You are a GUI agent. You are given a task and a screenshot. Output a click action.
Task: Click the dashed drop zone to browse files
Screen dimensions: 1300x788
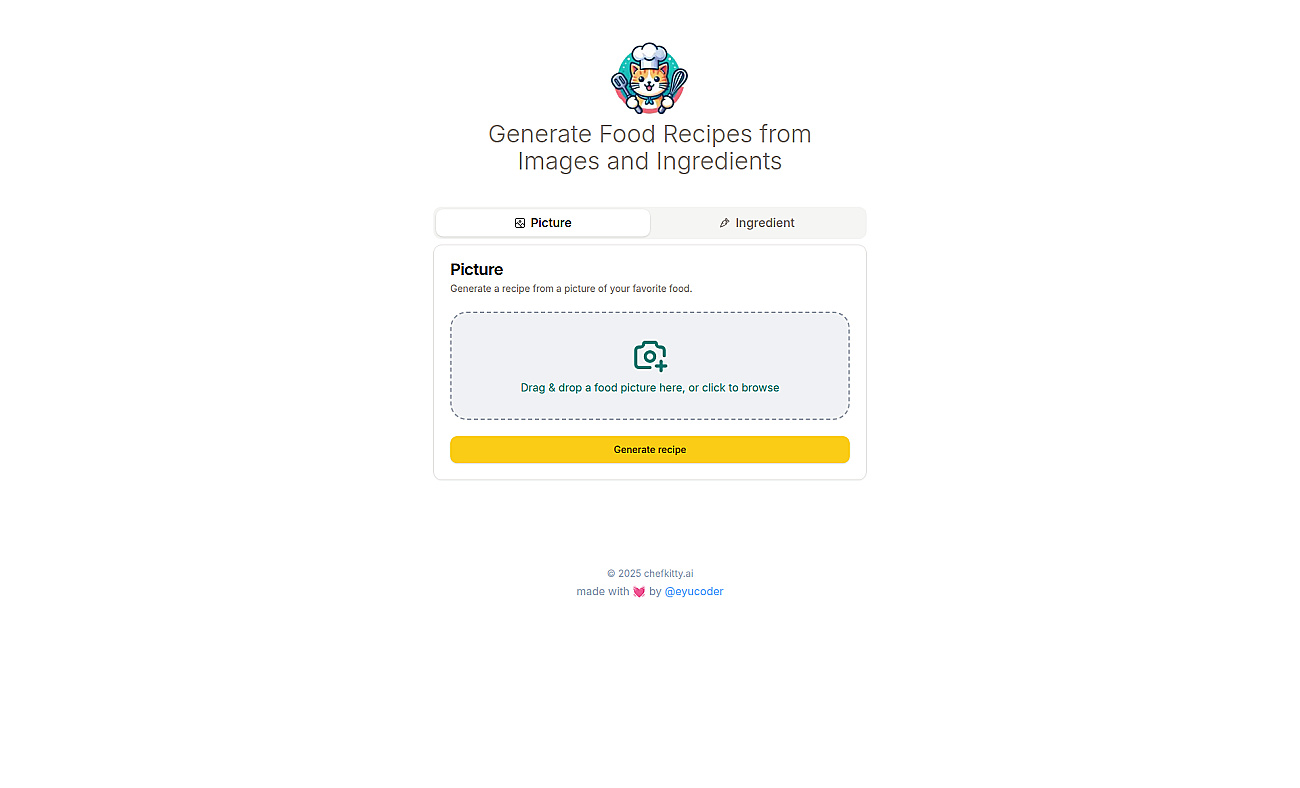[x=650, y=366]
